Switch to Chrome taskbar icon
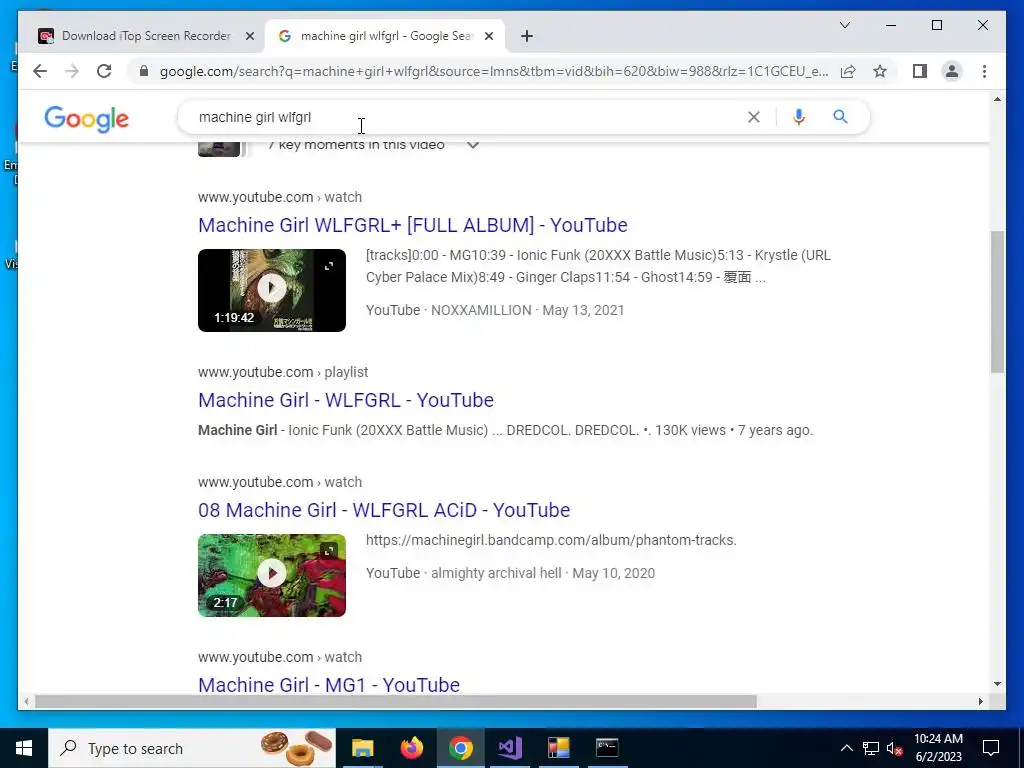Screen dimensions: 1024x768 (460, 748)
